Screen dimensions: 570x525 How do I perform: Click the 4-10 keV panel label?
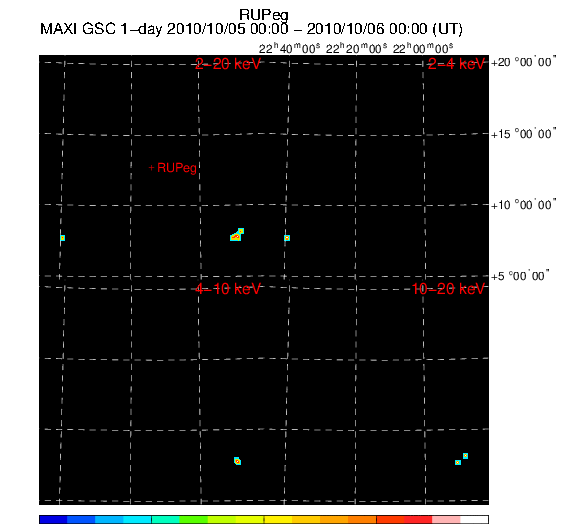[x=228, y=289]
